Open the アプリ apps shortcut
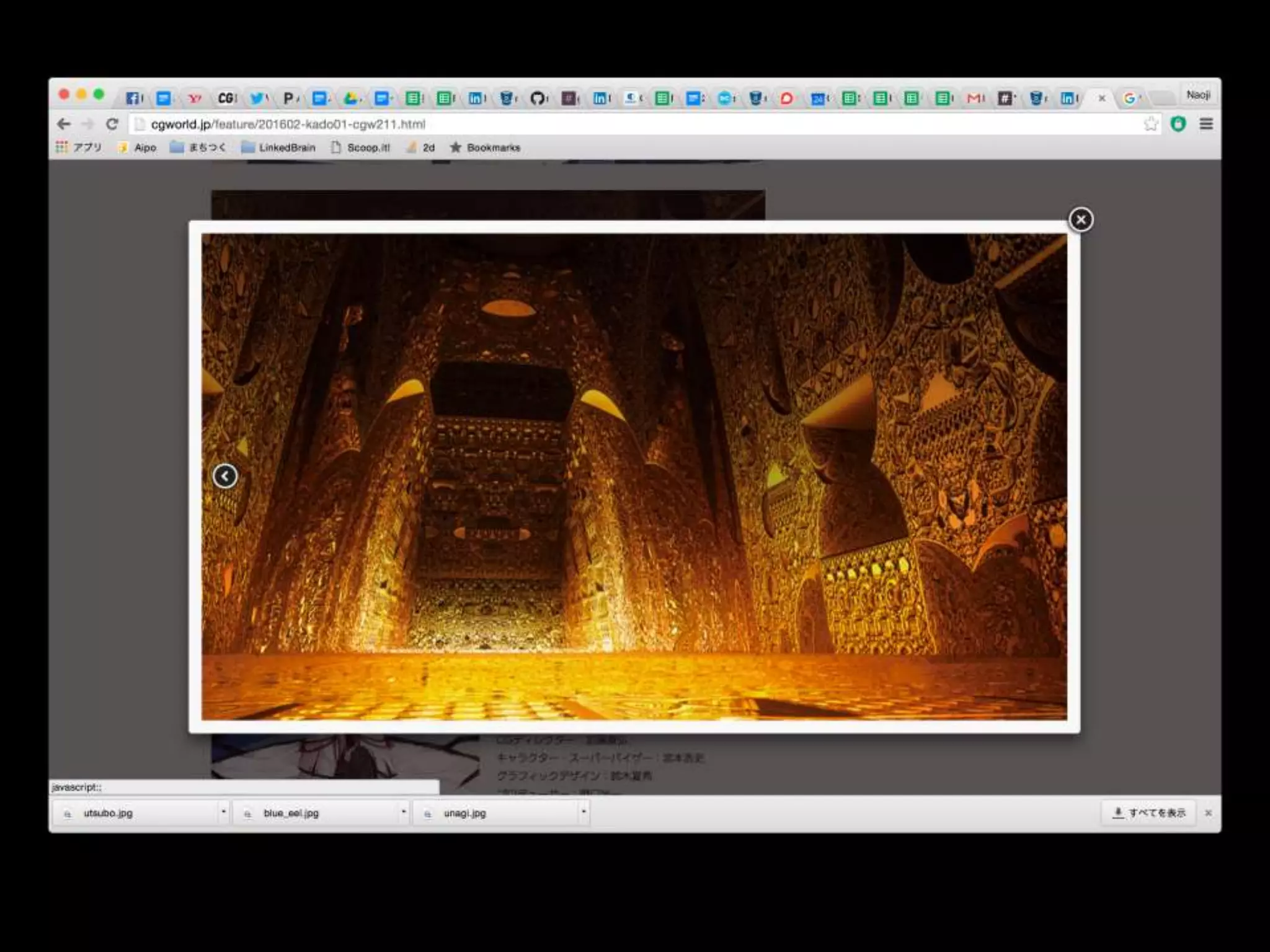 pyautogui.click(x=79, y=148)
